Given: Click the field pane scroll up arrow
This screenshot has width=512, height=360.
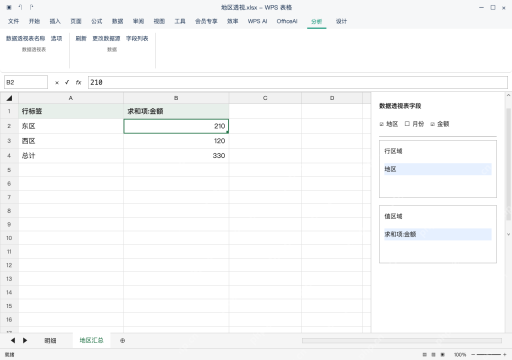Looking at the screenshot, I should coord(508,96).
